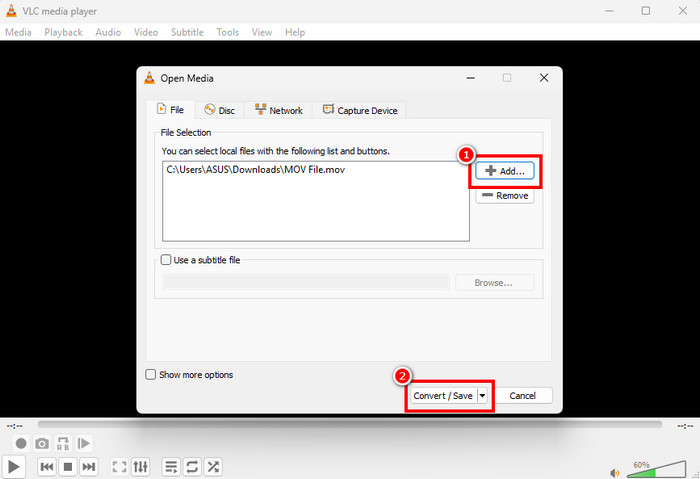
Task: Switch to the Disc tab
Action: pos(220,110)
